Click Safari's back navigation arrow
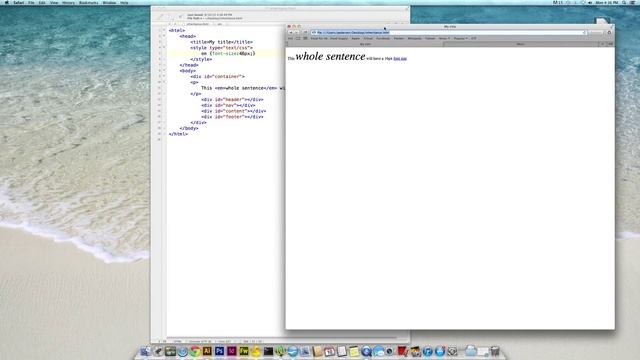Image resolution: width=640 pixels, height=360 pixels. click(290, 32)
